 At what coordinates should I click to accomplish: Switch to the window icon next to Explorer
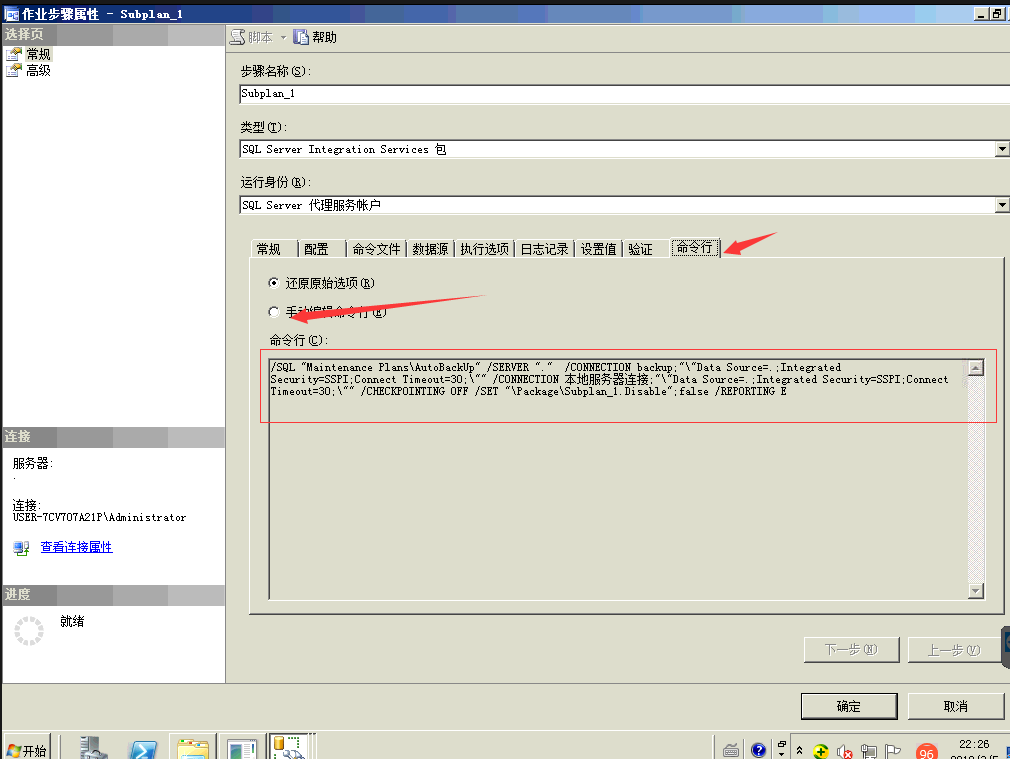(242, 749)
